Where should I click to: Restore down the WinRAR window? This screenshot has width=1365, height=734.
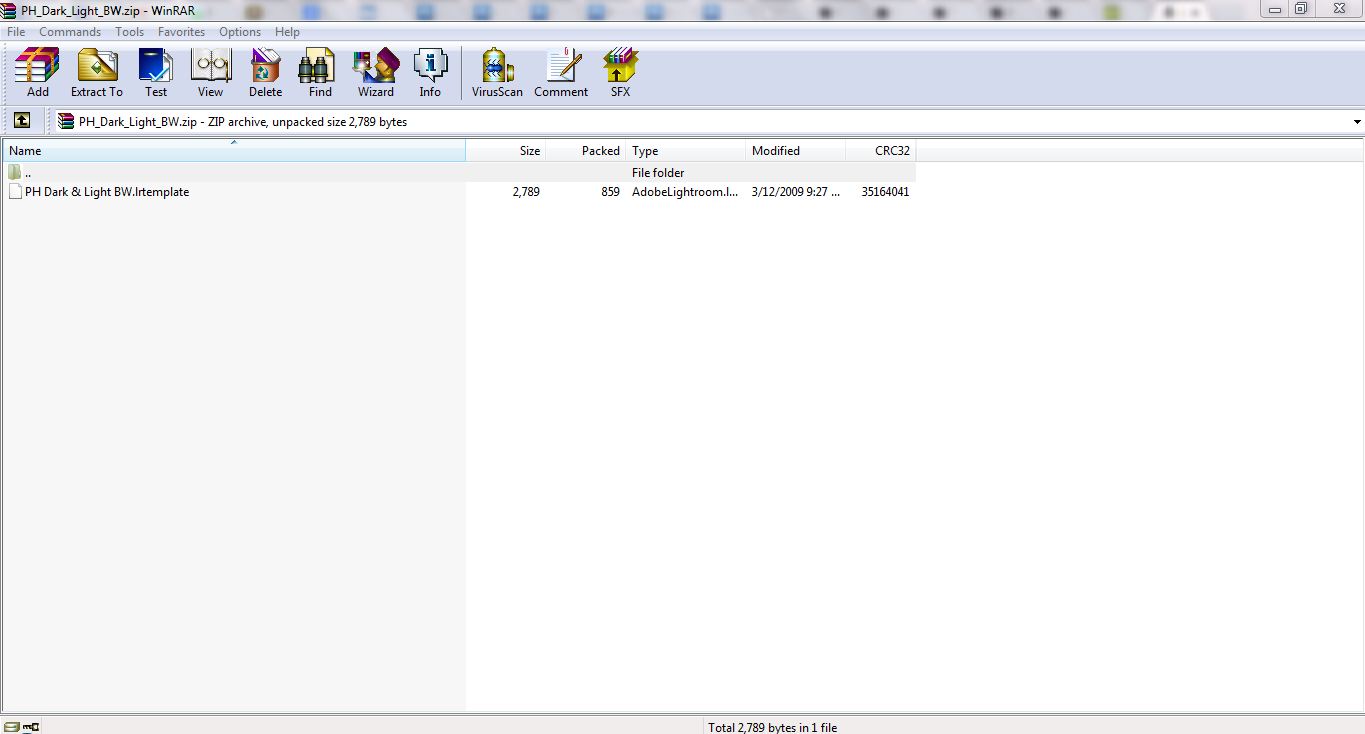point(1301,8)
